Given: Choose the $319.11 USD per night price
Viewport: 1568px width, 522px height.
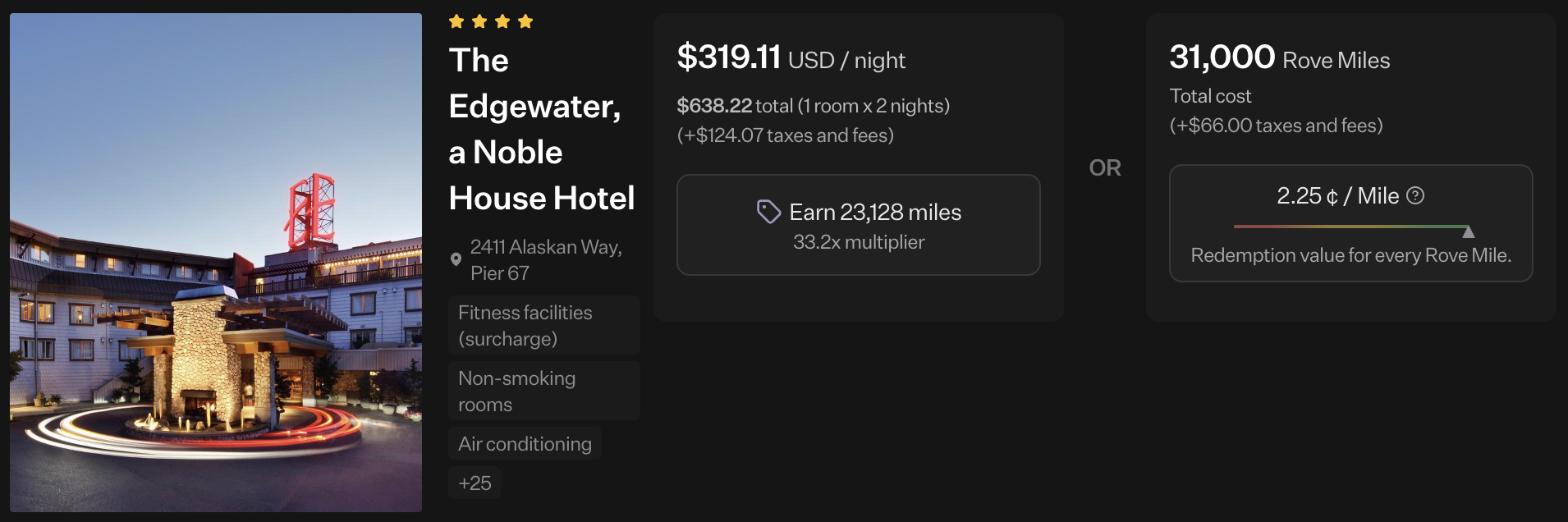Looking at the screenshot, I should coord(791,58).
